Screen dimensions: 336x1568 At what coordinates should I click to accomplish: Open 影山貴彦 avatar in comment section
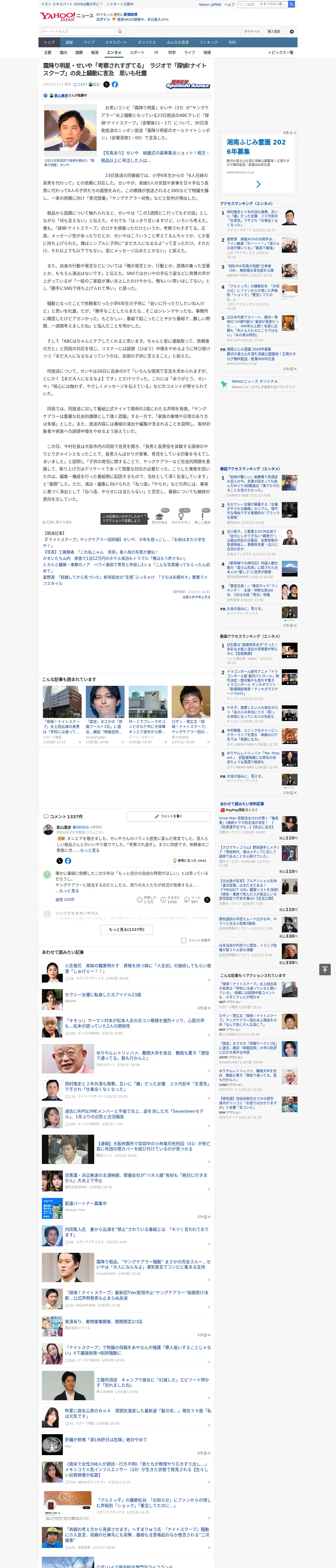[48, 830]
